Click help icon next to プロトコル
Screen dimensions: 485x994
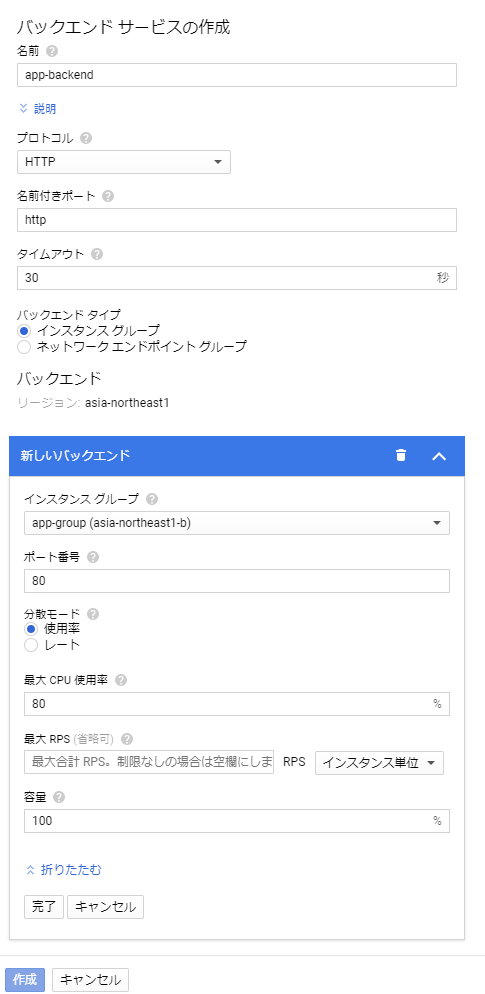[x=86, y=138]
